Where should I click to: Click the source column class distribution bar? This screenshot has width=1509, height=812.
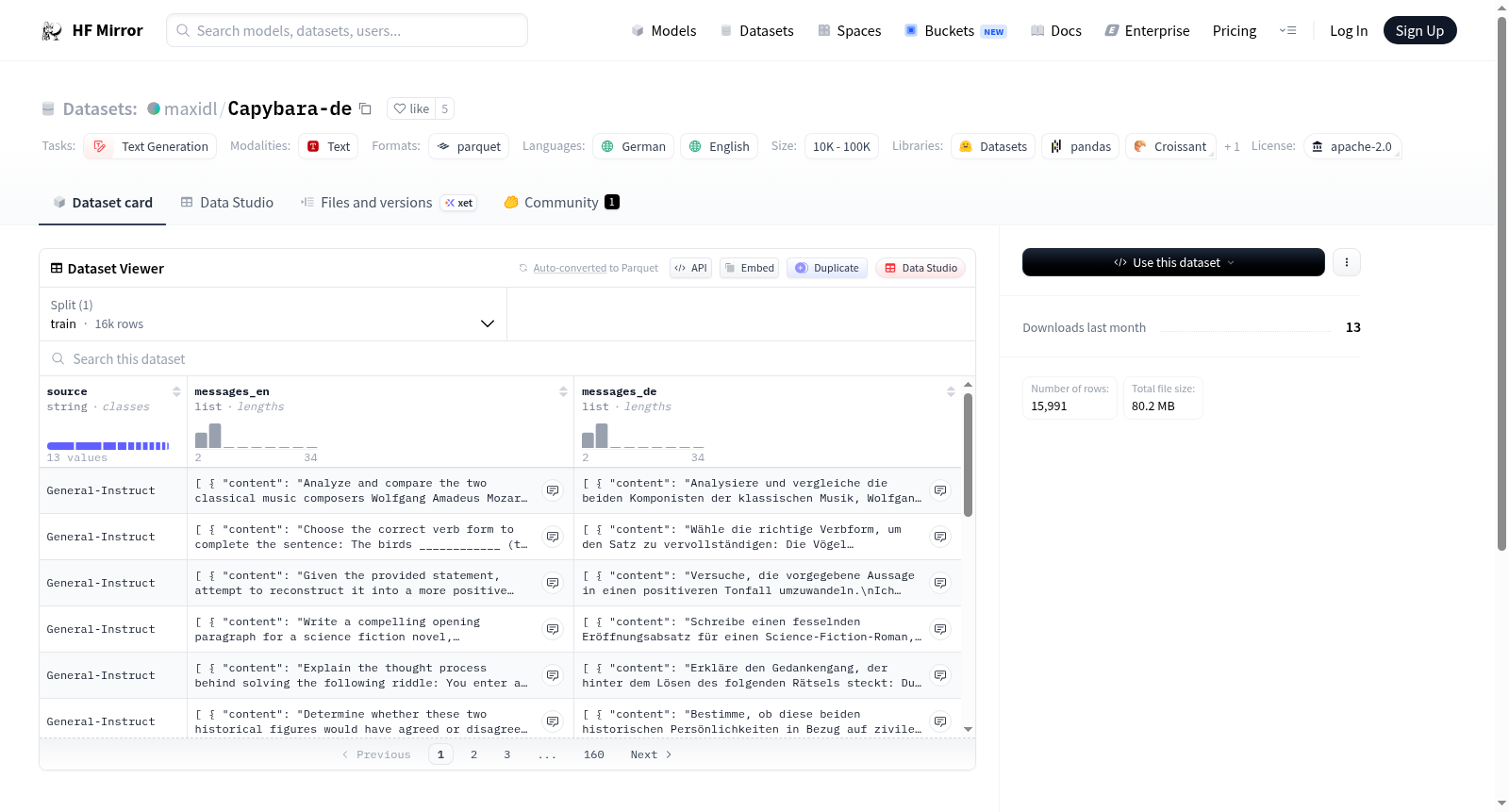(108, 445)
